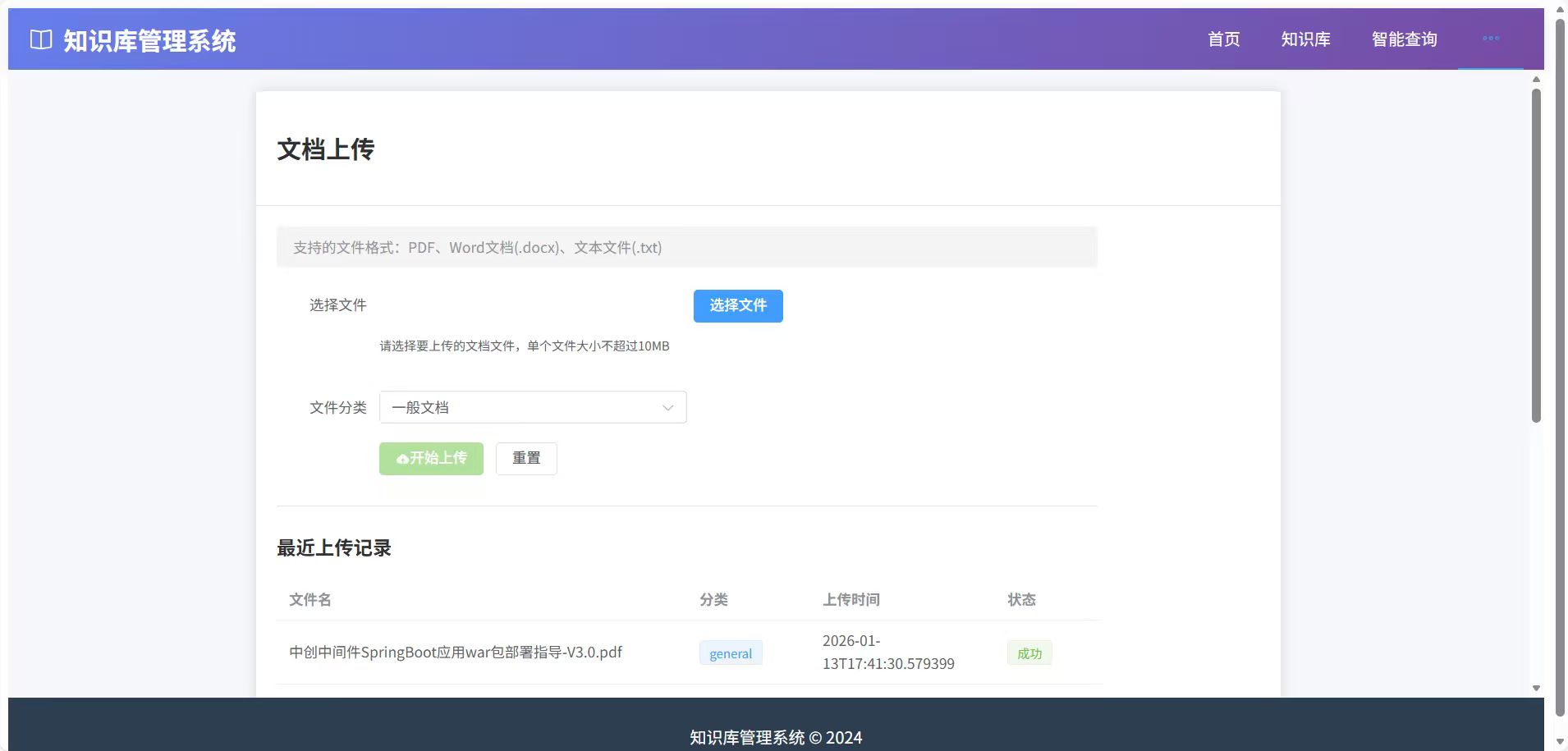
Task: Click the scrollbar up arrow icon
Action: tap(1535, 79)
